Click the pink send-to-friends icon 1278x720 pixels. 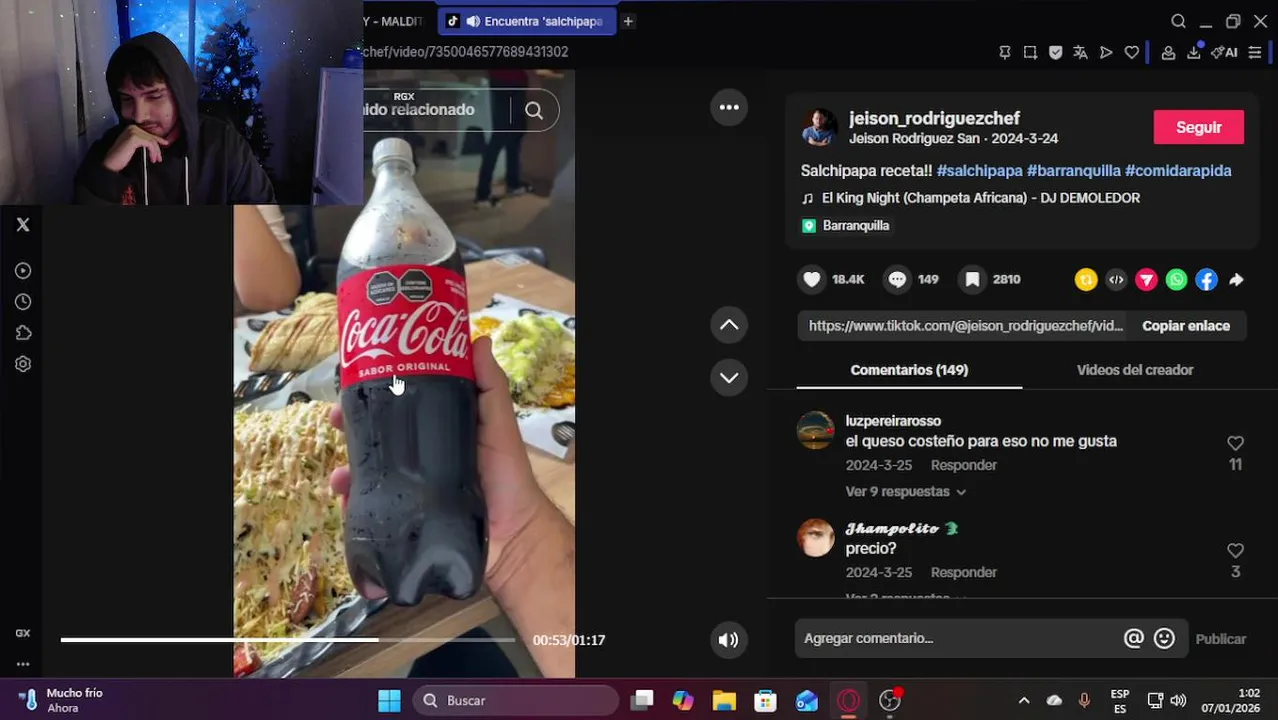pos(1146,280)
